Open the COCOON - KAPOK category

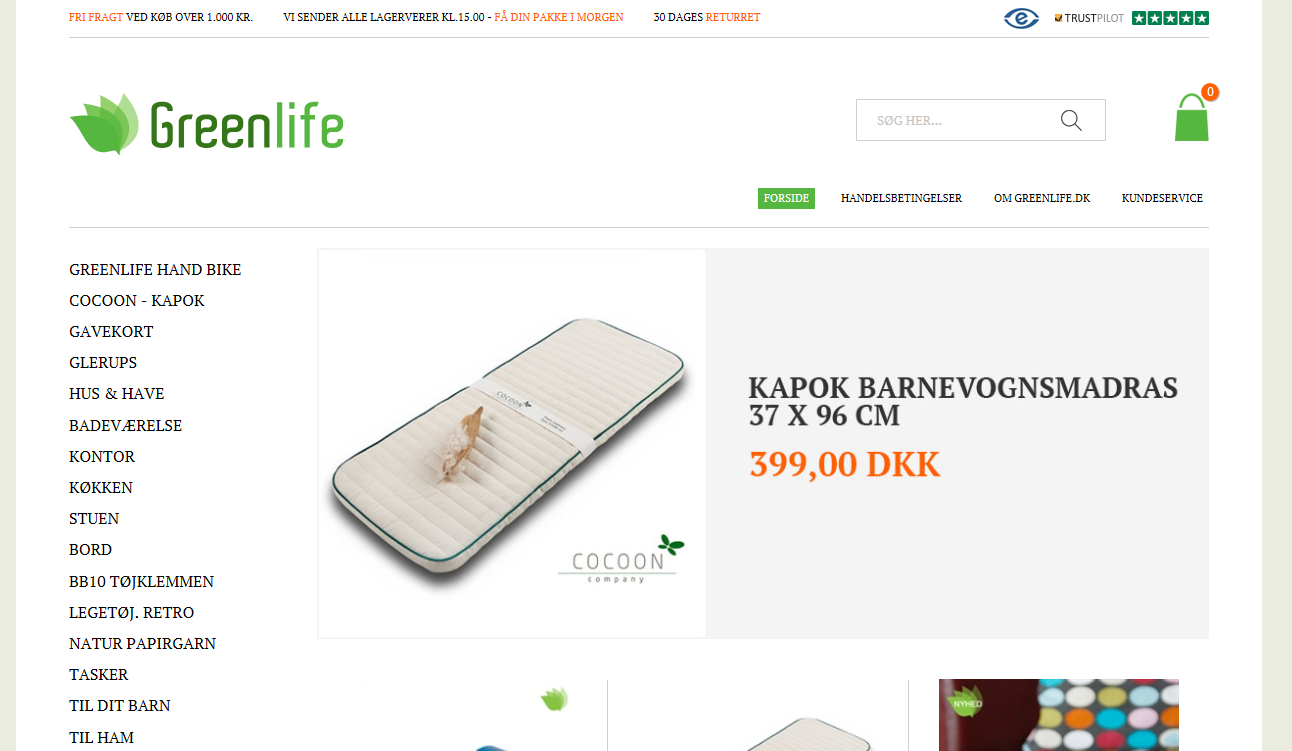[137, 301]
